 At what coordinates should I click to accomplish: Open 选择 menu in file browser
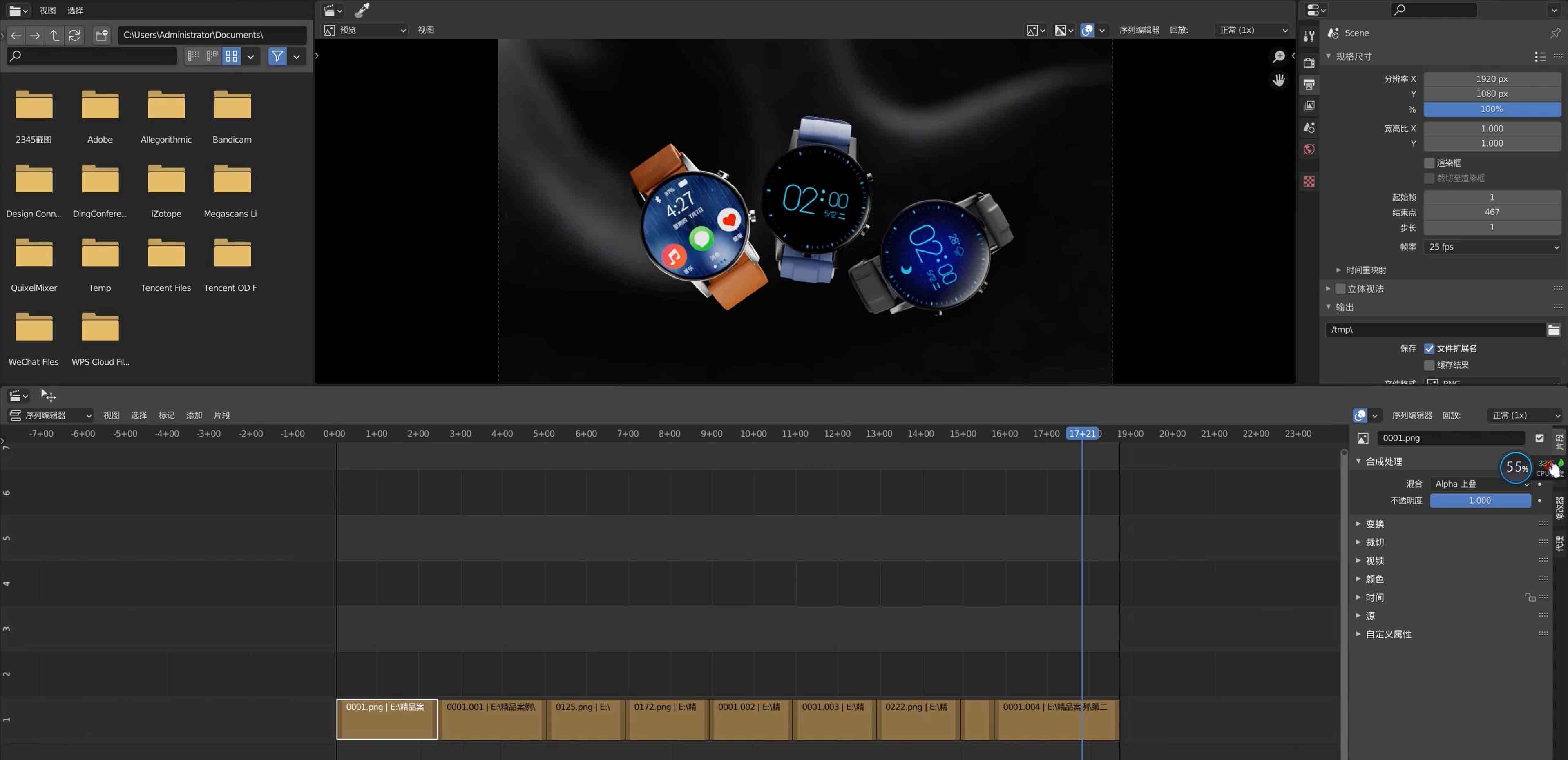pos(75,10)
